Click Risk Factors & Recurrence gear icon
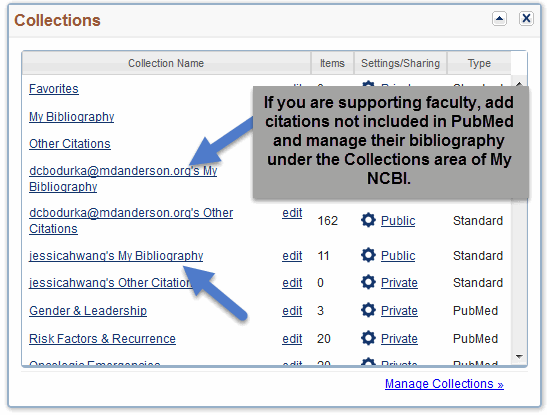This screenshot has height=415, width=547. coord(368,338)
